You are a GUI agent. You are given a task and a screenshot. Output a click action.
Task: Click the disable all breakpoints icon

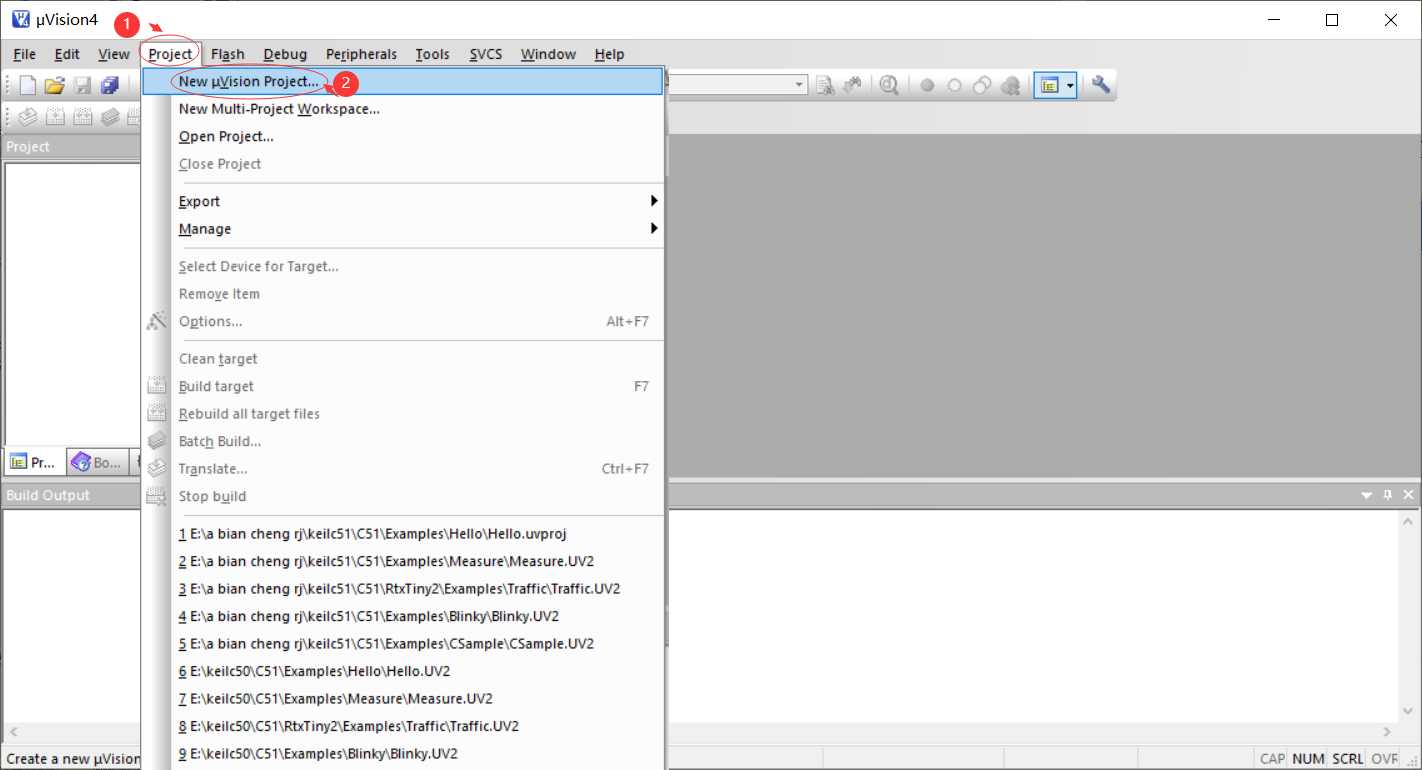(x=982, y=86)
